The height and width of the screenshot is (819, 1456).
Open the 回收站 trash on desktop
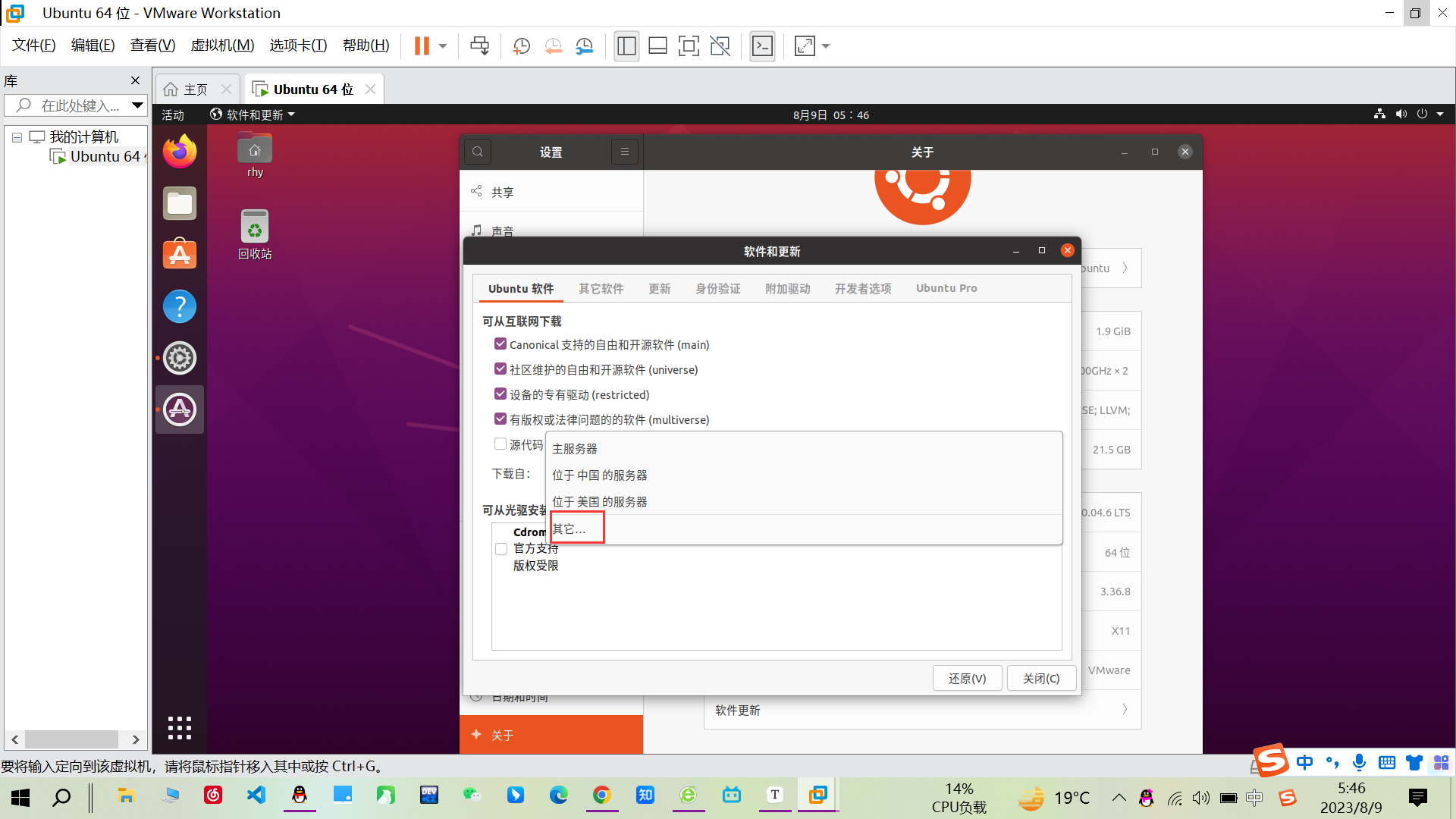(255, 235)
